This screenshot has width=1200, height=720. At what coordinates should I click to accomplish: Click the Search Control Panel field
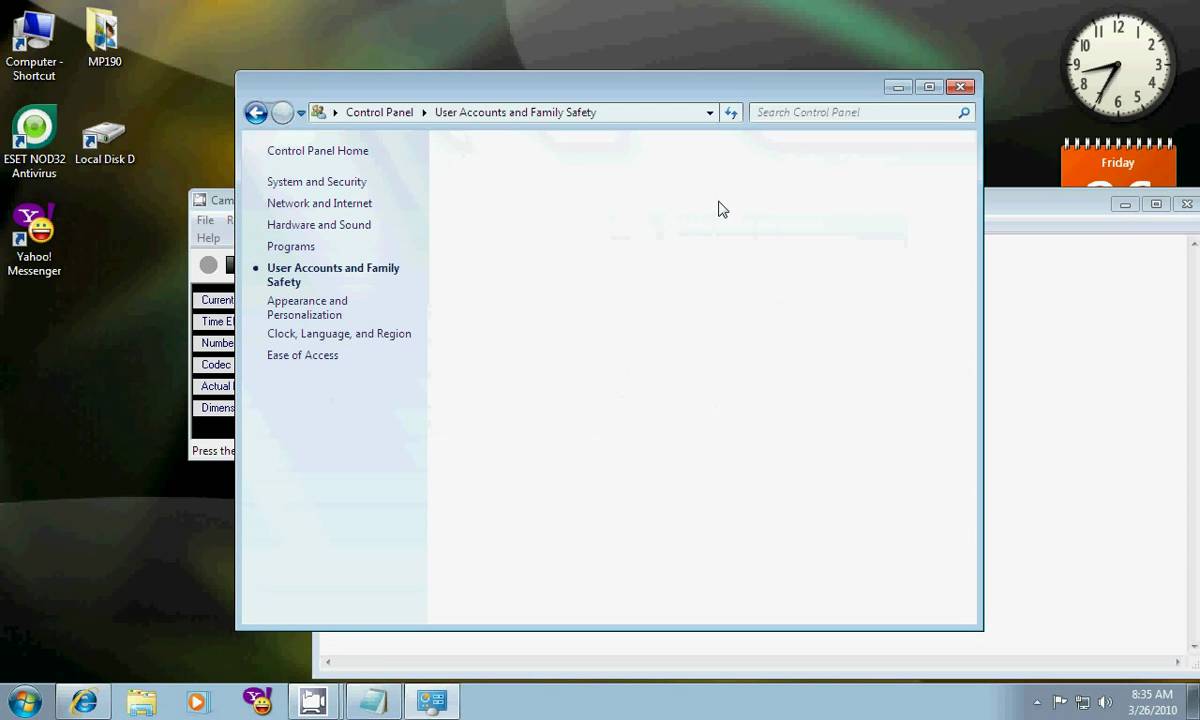tap(853, 113)
